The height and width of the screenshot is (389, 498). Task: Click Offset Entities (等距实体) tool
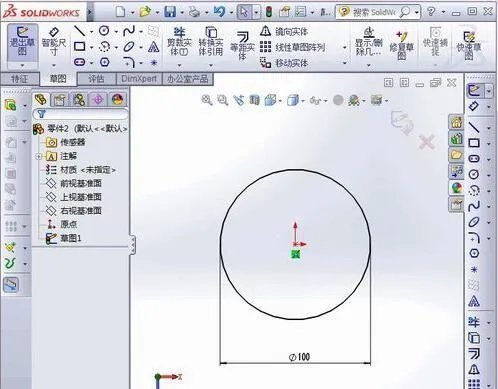[242, 46]
